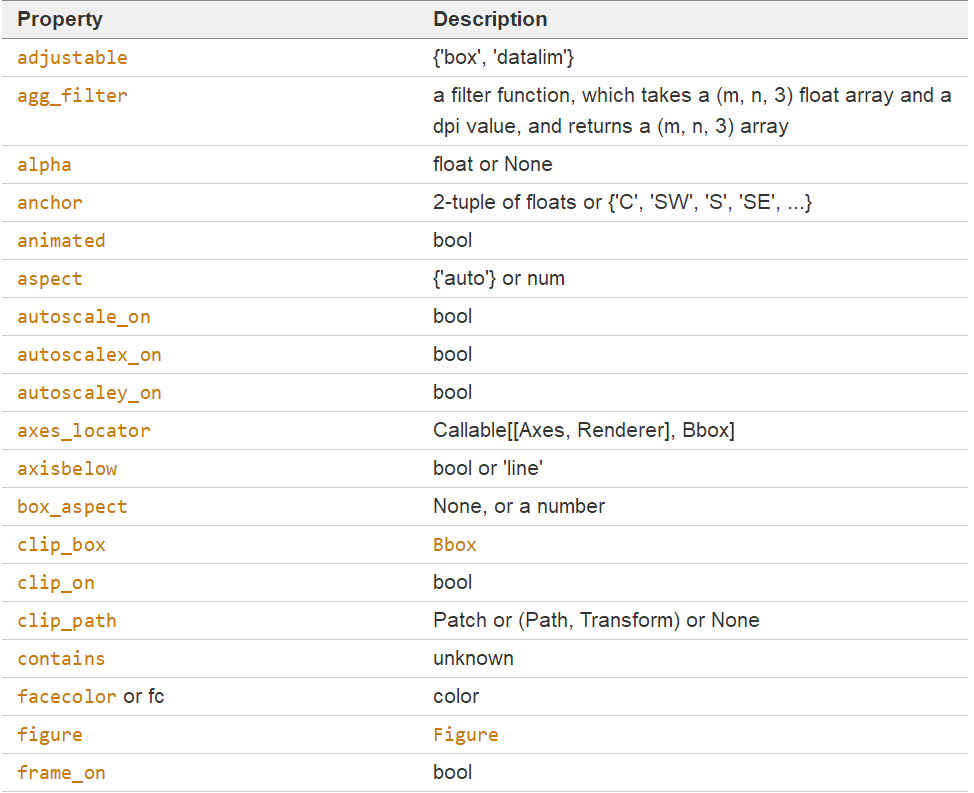Click the Figure description link
Viewport: 974px width, 793px height.
click(466, 735)
